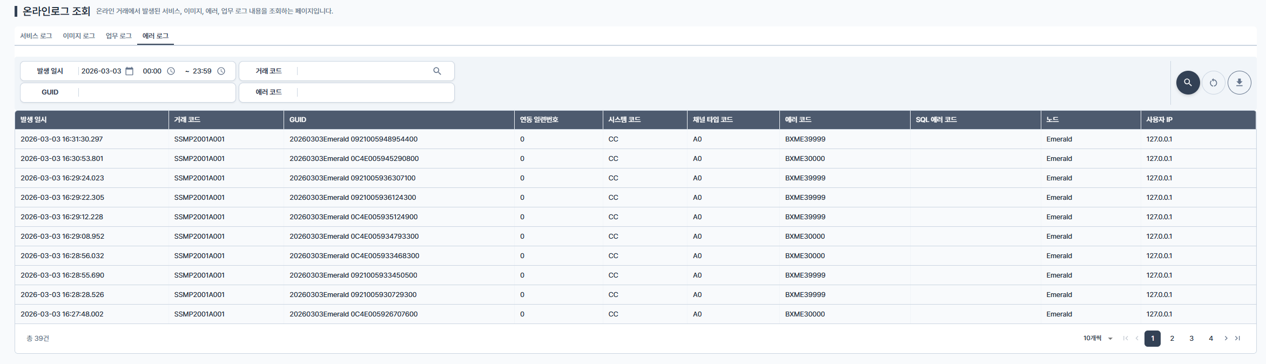This screenshot has height=364, width=1266.
Task: Click GUID 20260303Emerald 0C4E005945290800
Action: pyautogui.click(x=354, y=159)
